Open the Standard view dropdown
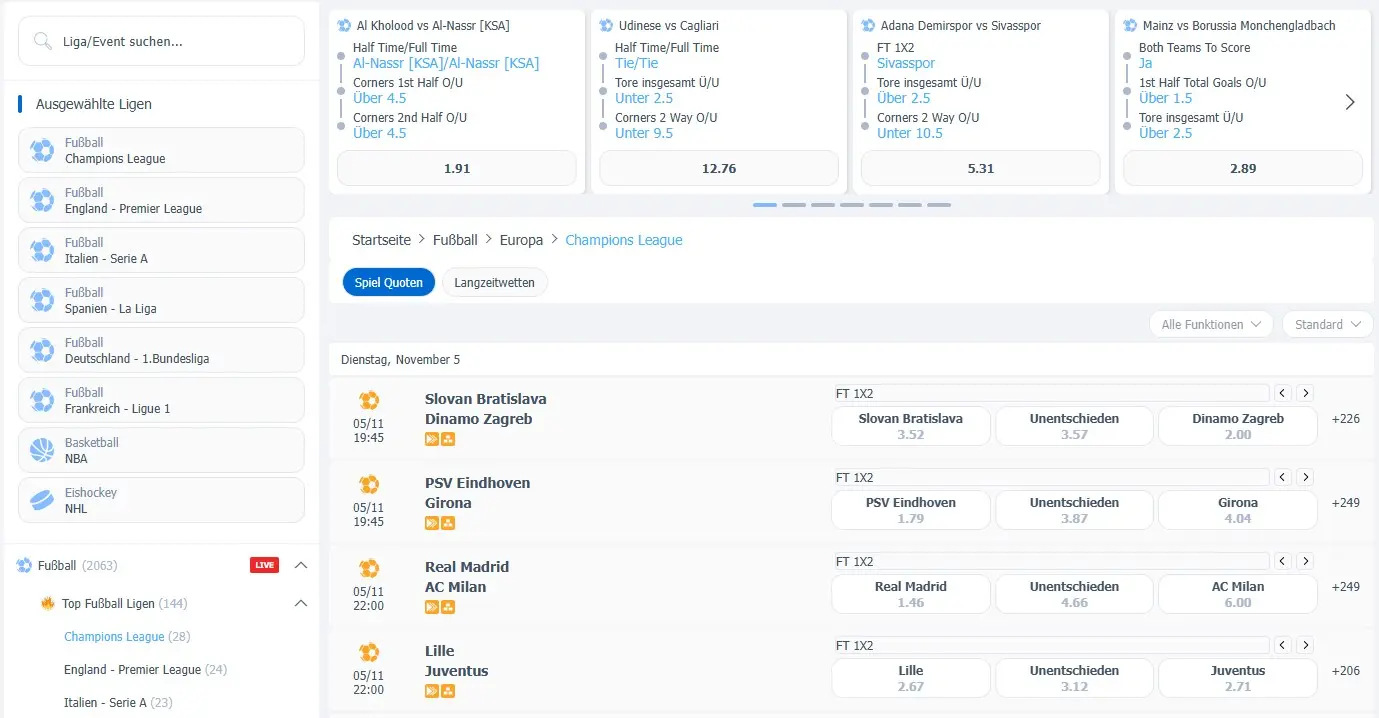Image resolution: width=1379 pixels, height=718 pixels. [1327, 324]
